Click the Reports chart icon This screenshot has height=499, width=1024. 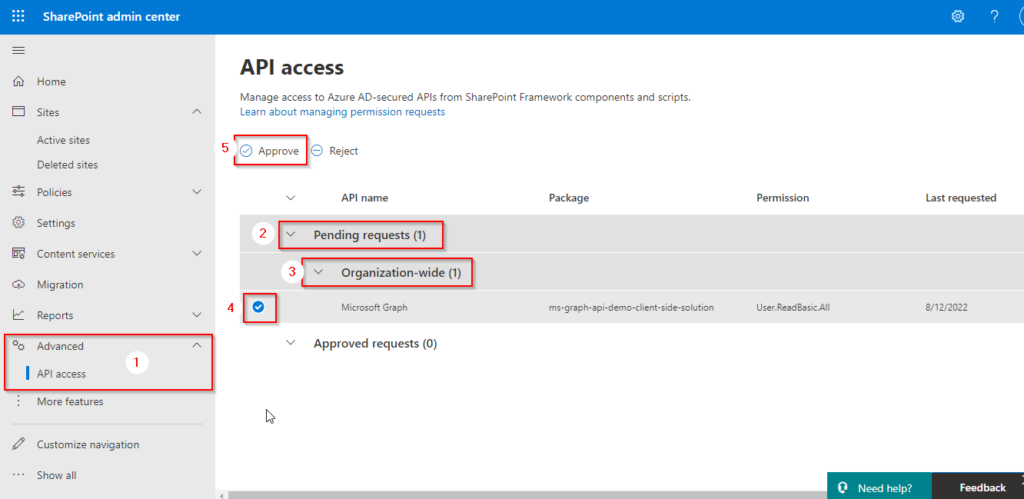pyautogui.click(x=18, y=316)
